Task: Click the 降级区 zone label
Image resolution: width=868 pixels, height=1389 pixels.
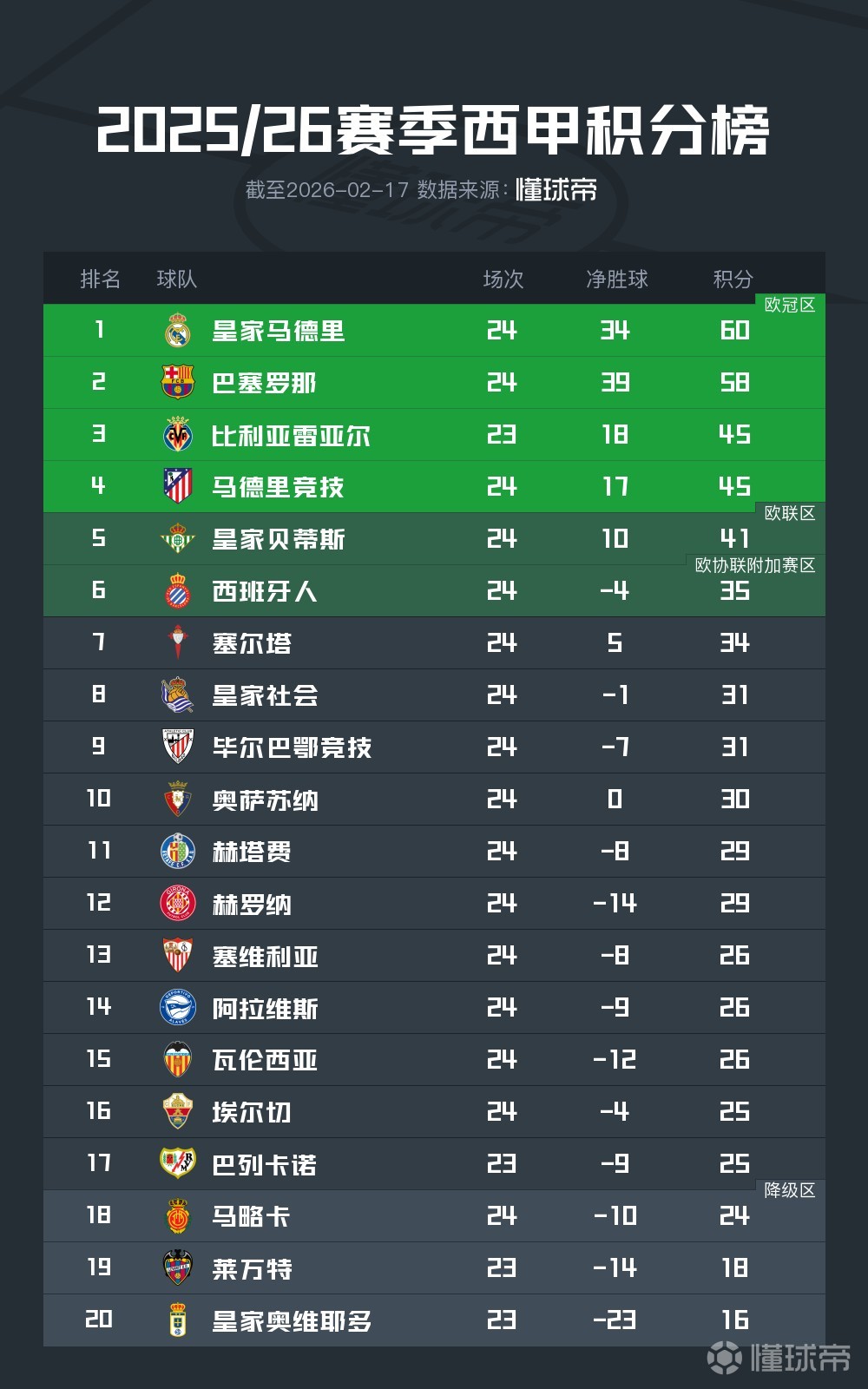Action: coord(789,1190)
